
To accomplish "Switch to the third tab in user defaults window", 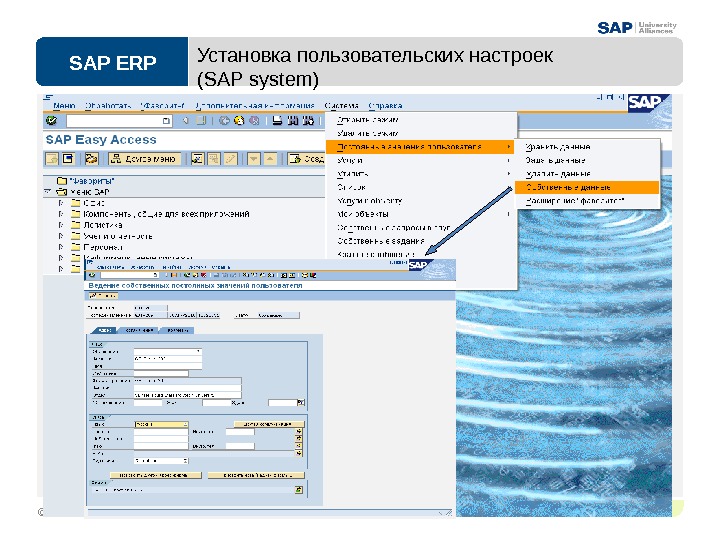I will [177, 330].
